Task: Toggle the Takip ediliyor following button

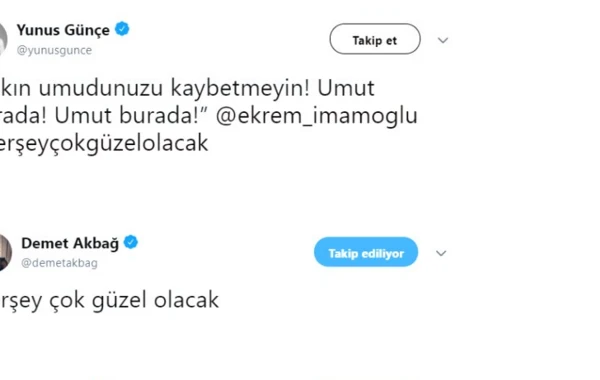Action: (x=366, y=252)
